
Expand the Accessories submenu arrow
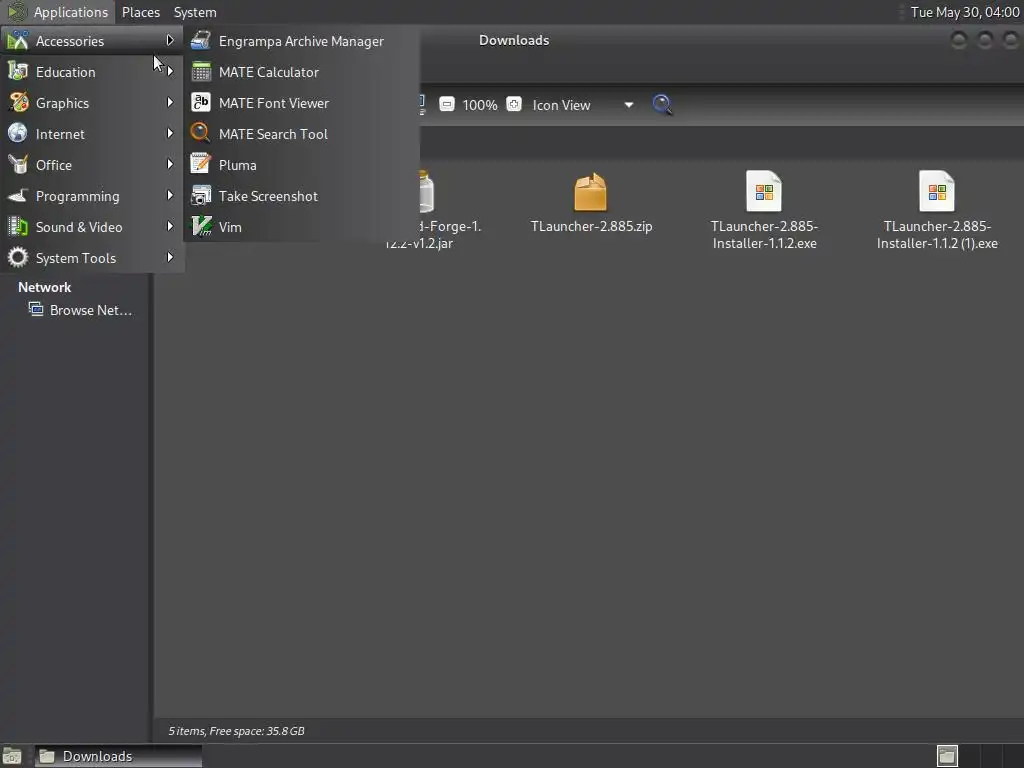click(x=170, y=40)
